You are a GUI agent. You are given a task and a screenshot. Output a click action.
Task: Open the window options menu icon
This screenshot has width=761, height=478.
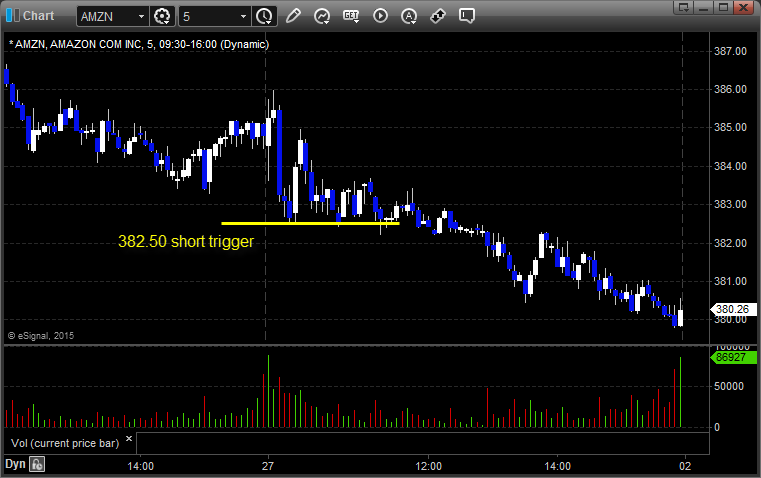click(x=684, y=7)
